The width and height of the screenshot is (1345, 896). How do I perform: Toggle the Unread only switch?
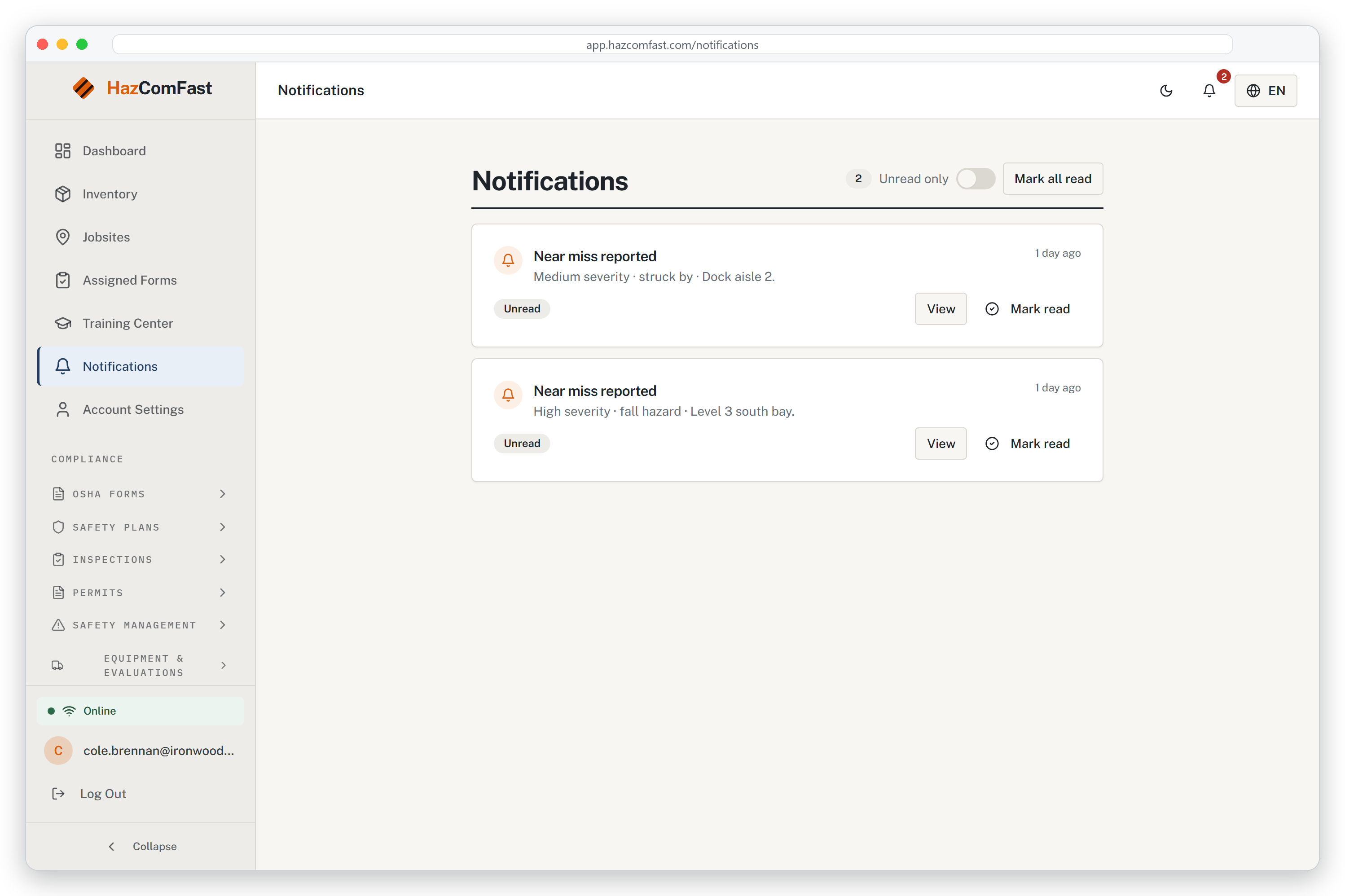point(976,179)
